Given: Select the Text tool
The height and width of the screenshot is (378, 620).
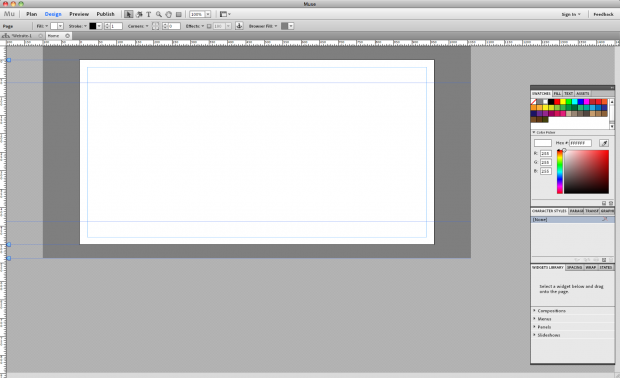Looking at the screenshot, I should point(149,14).
